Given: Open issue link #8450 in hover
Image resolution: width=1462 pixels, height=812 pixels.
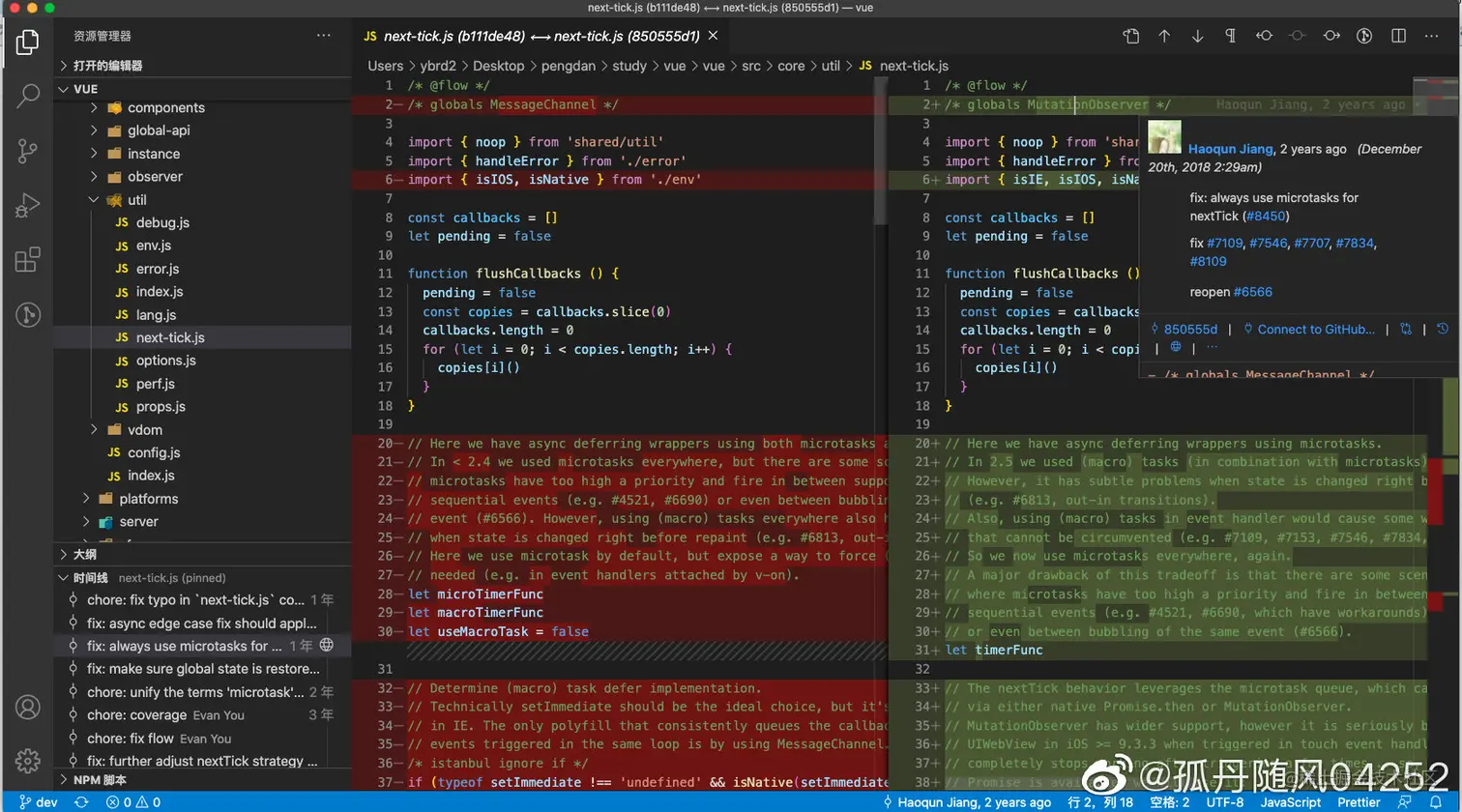Looking at the screenshot, I should point(1266,217).
